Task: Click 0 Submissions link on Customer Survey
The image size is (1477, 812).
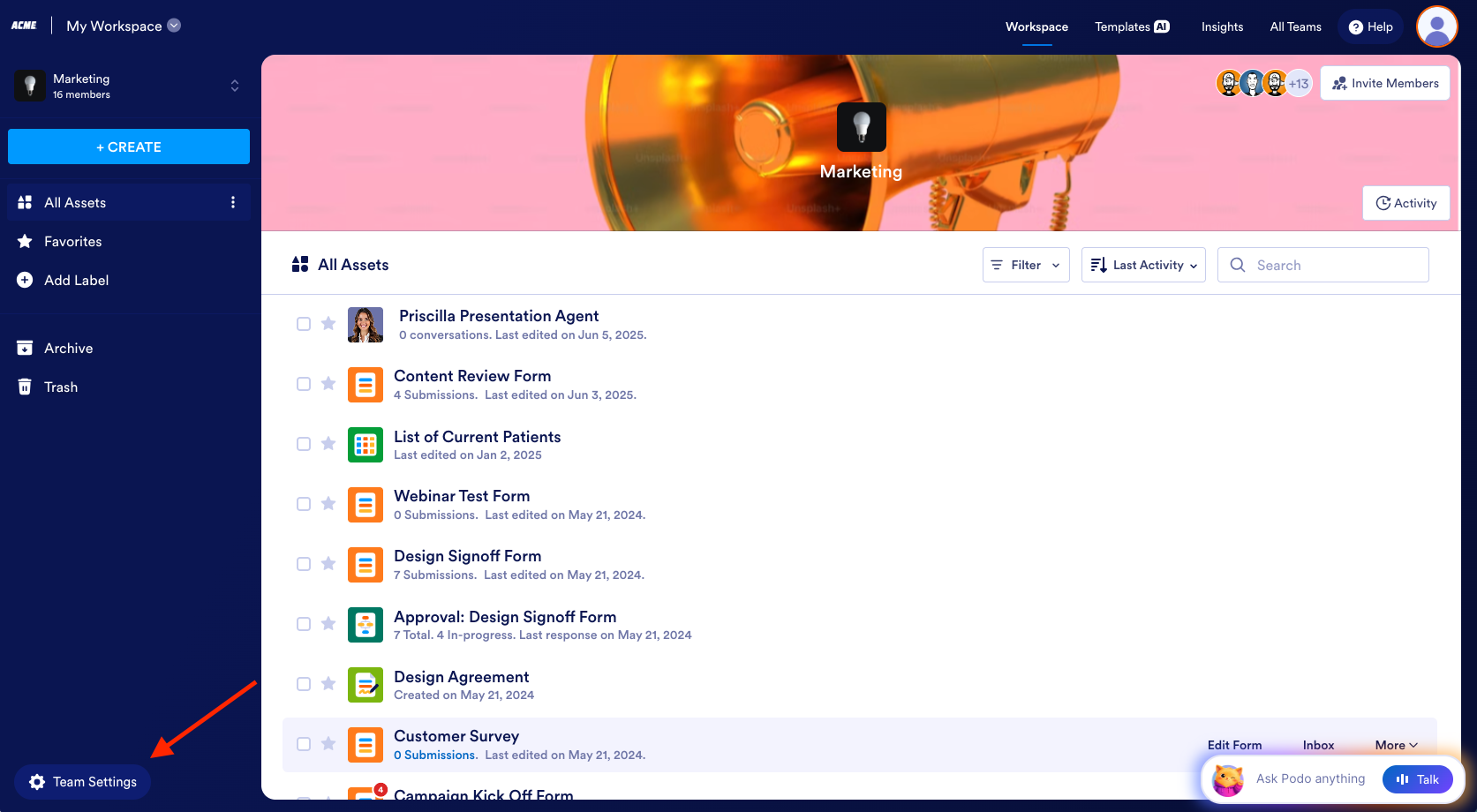Action: tap(435, 756)
